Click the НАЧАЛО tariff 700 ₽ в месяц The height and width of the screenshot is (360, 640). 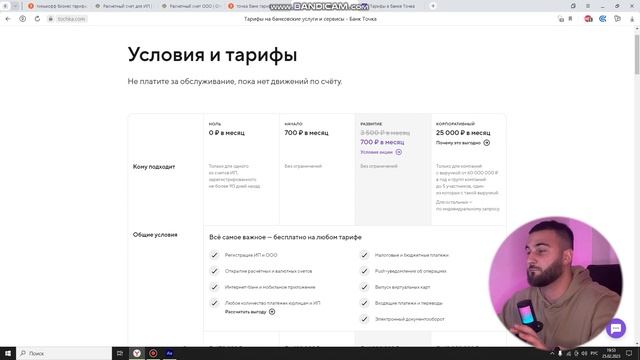[306, 133]
